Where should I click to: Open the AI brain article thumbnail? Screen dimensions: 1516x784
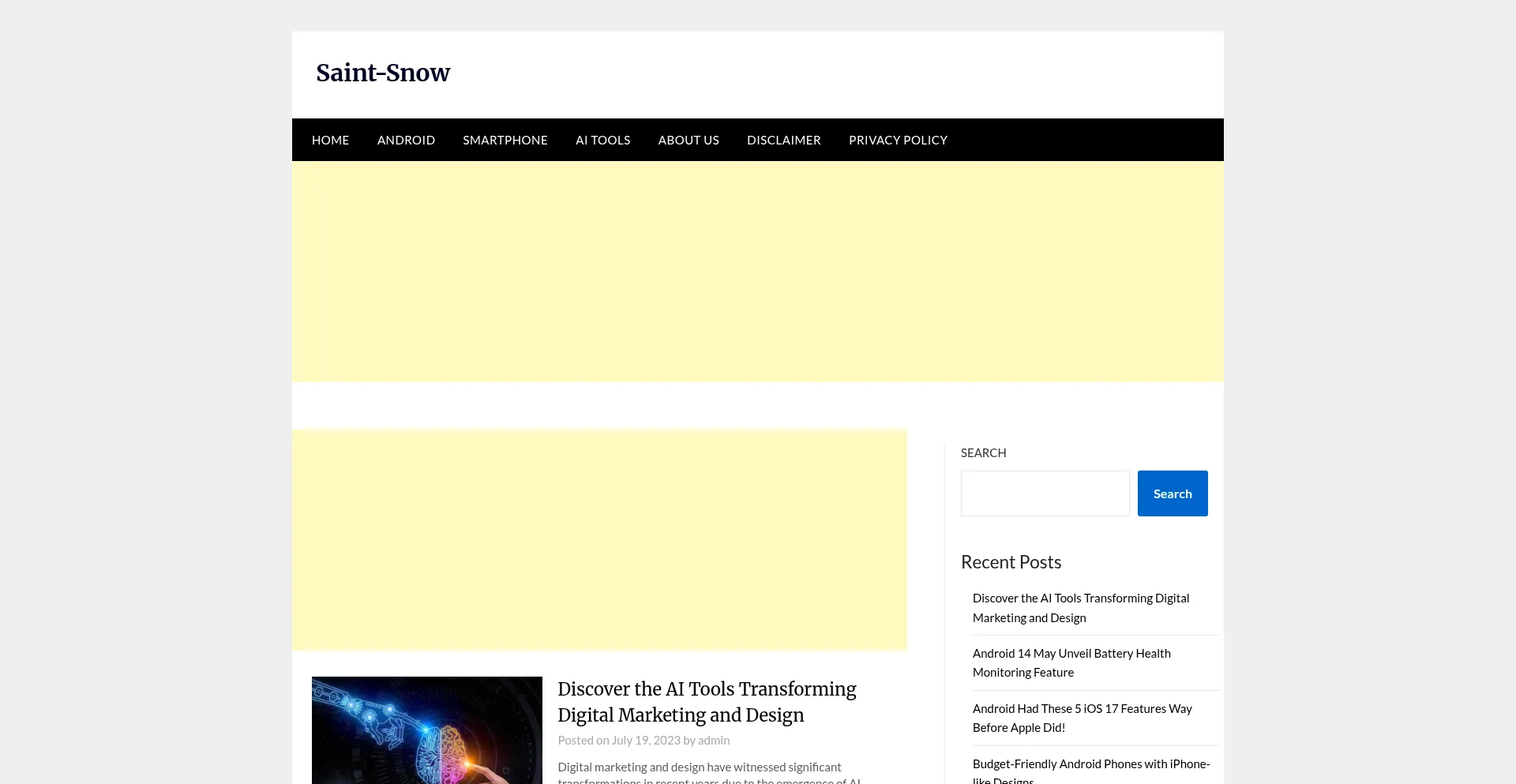click(x=426, y=730)
